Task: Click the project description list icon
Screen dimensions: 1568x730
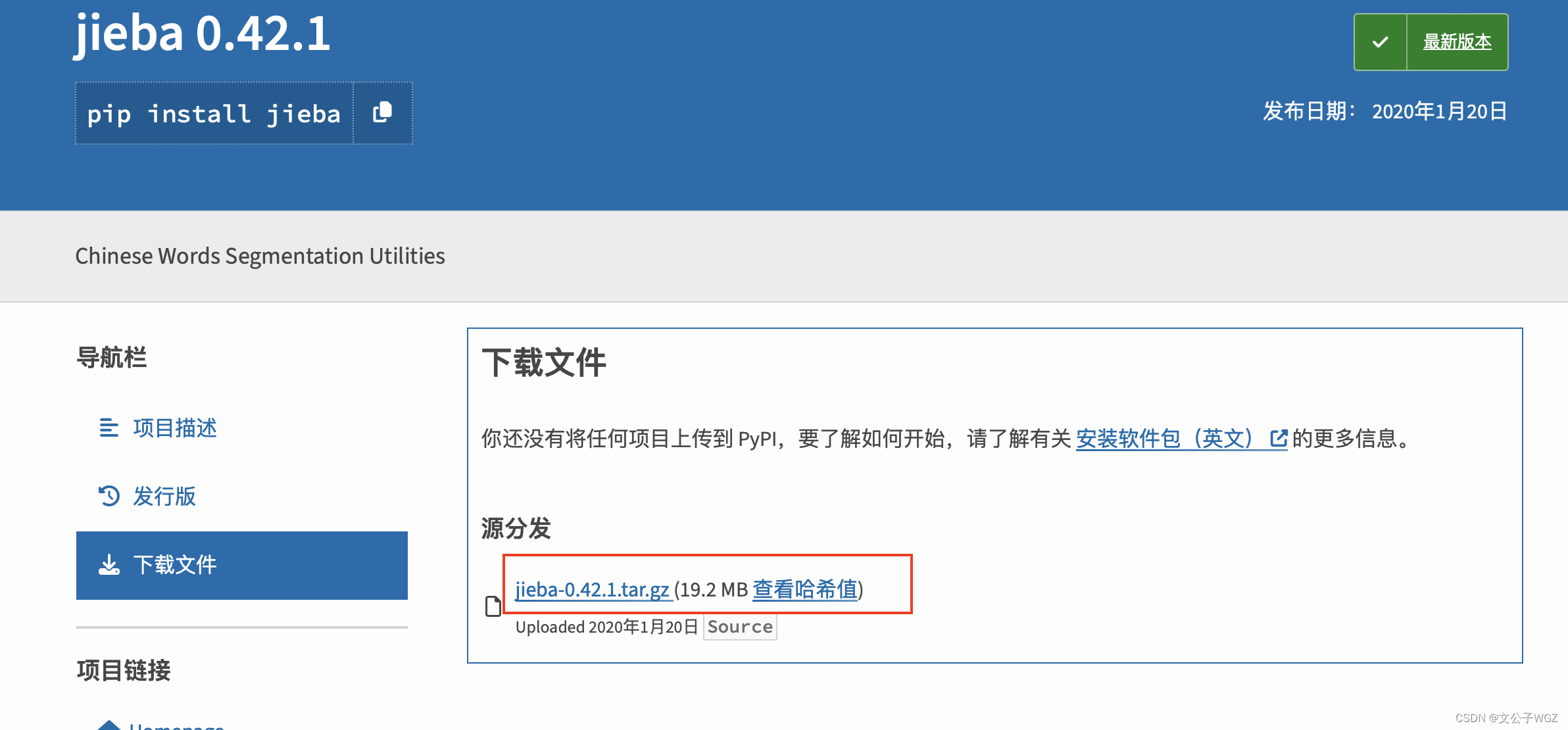Action: (109, 427)
